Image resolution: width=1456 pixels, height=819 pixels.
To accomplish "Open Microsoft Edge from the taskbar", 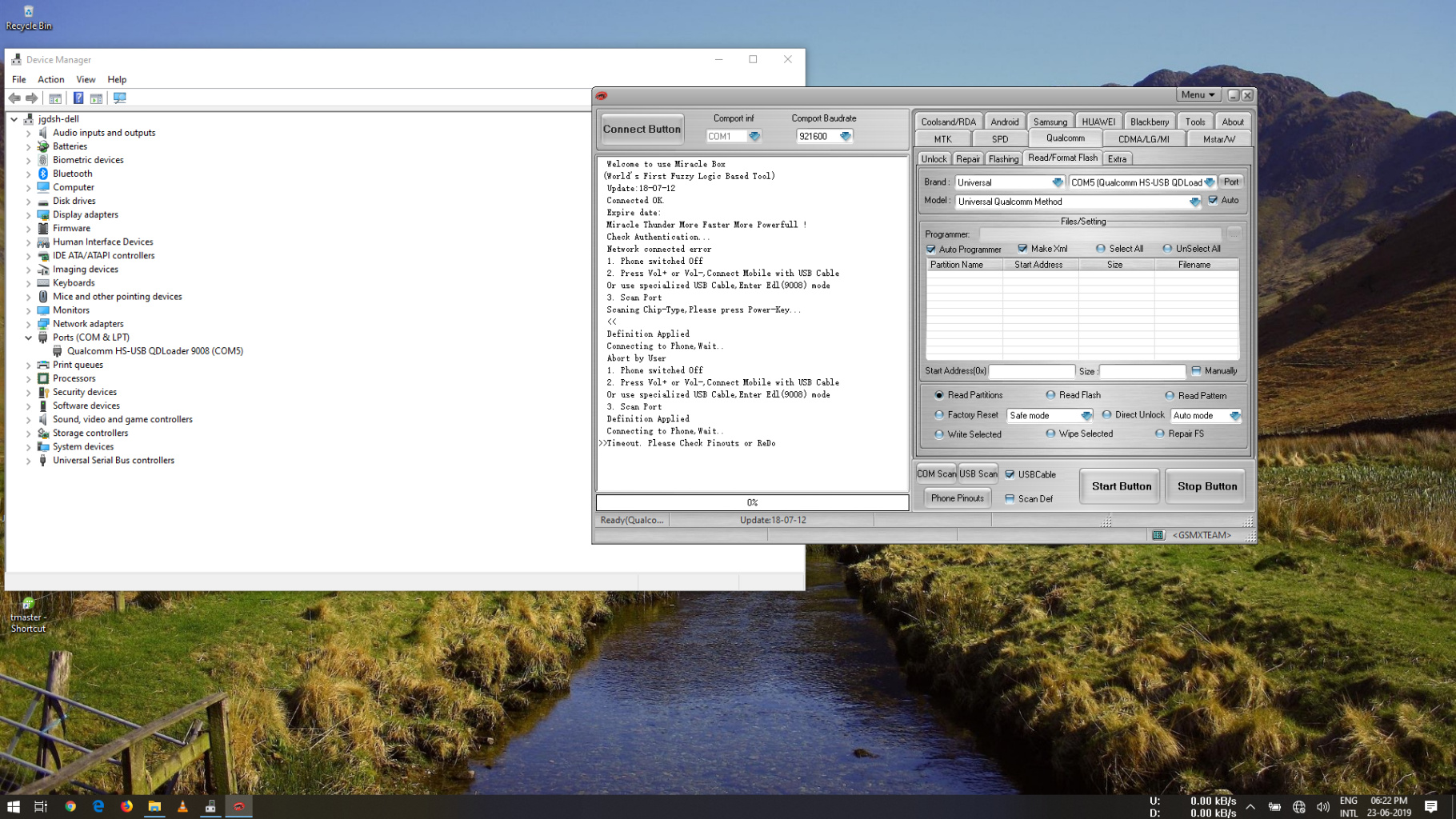I will 98,806.
